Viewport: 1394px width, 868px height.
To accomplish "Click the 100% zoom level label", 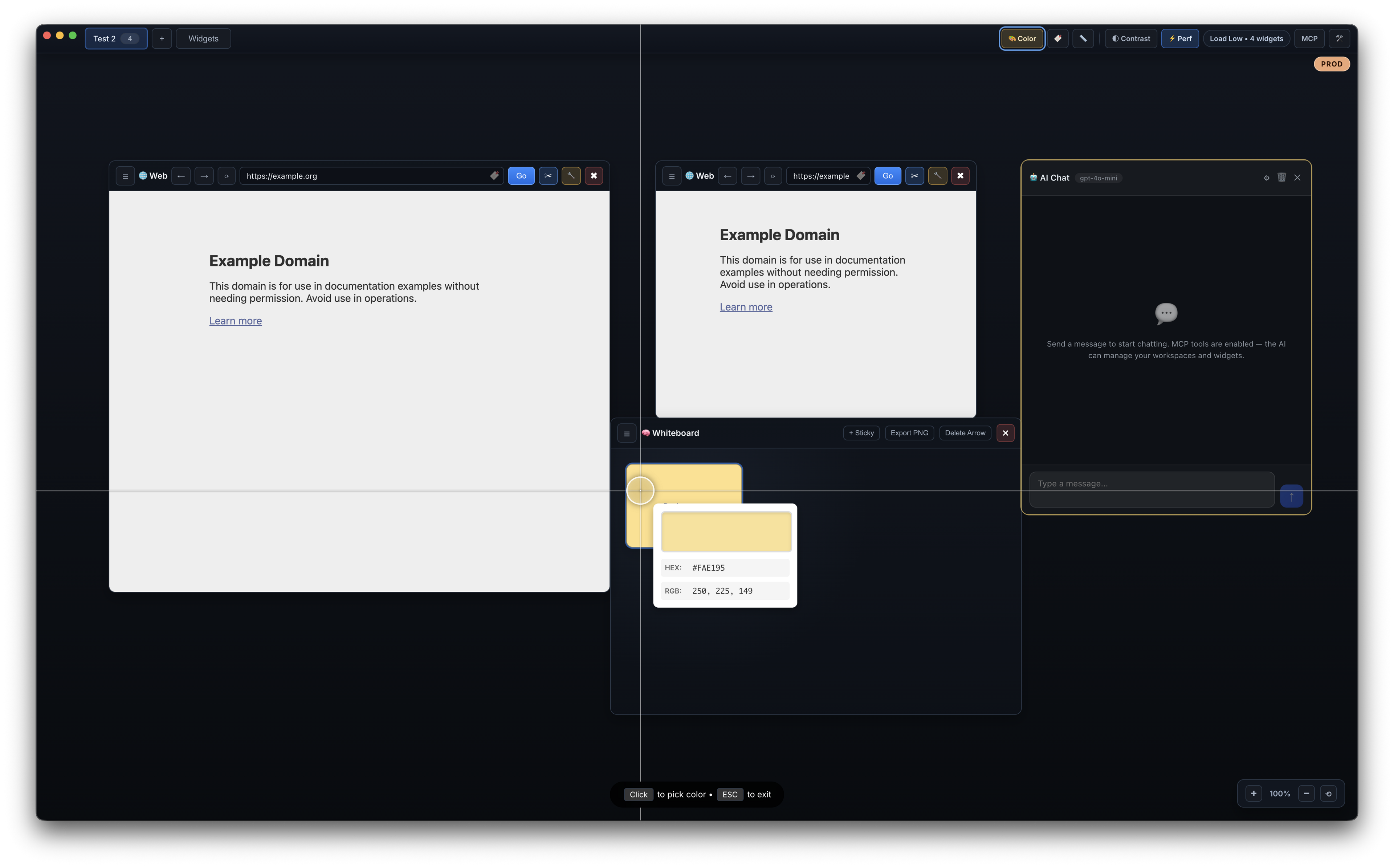I will (1279, 793).
